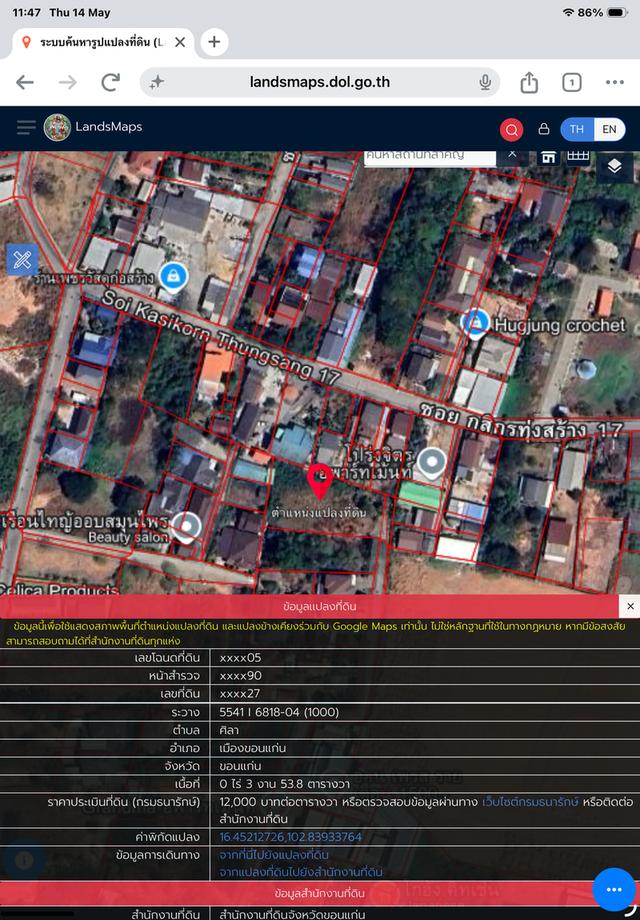The width and height of the screenshot is (640, 920).
Task: Close the ข้อมูลแปลงที่ดิน info panel
Action: click(630, 606)
